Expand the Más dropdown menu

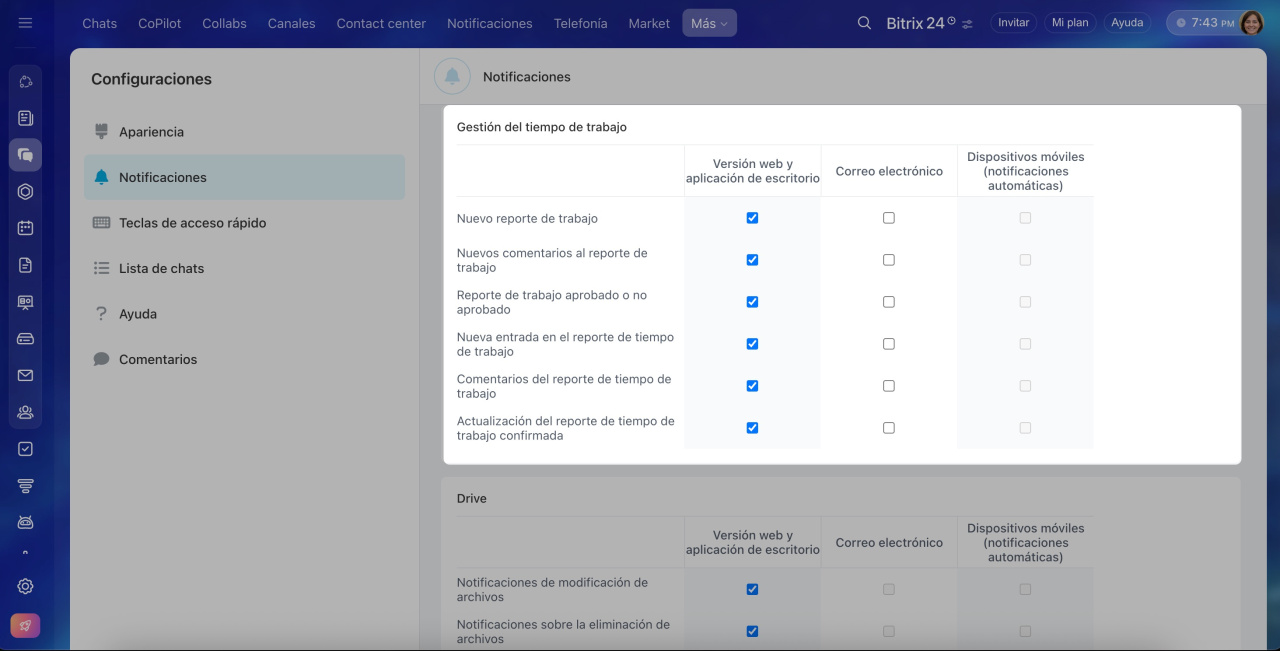709,23
